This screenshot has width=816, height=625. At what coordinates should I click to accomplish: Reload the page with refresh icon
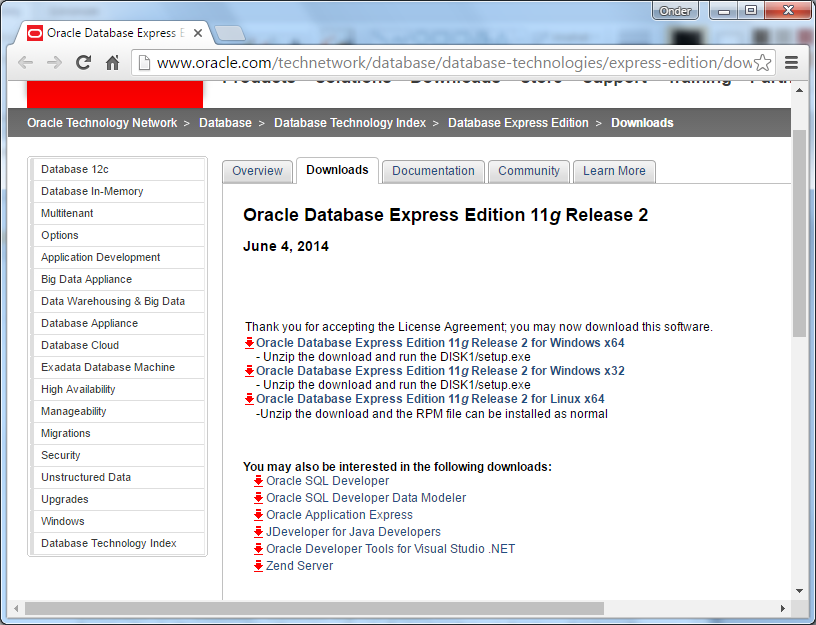pyautogui.click(x=83, y=63)
